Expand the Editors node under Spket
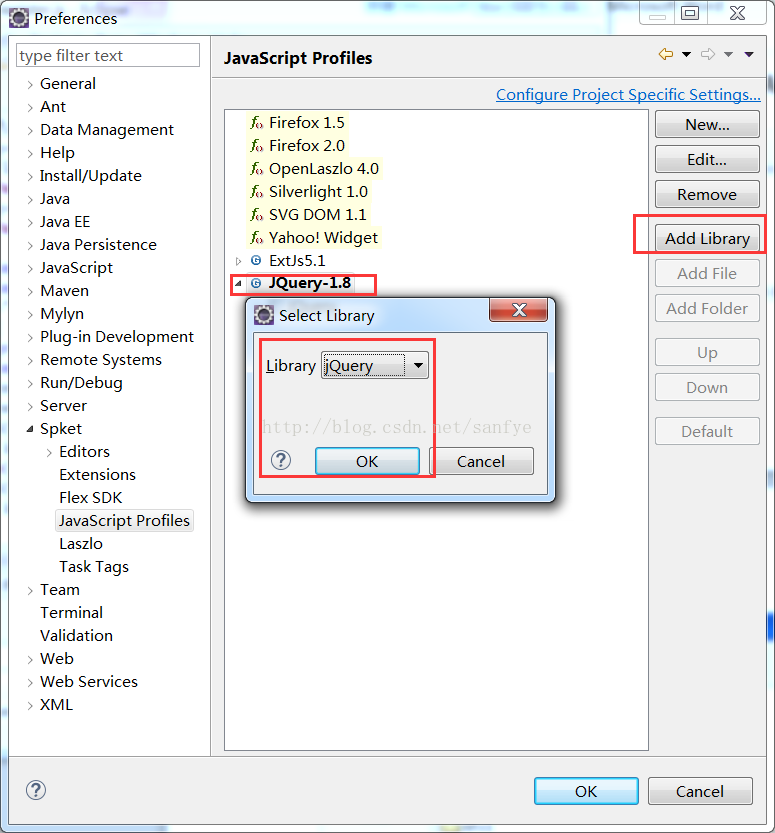The width and height of the screenshot is (775, 833). pos(49,452)
